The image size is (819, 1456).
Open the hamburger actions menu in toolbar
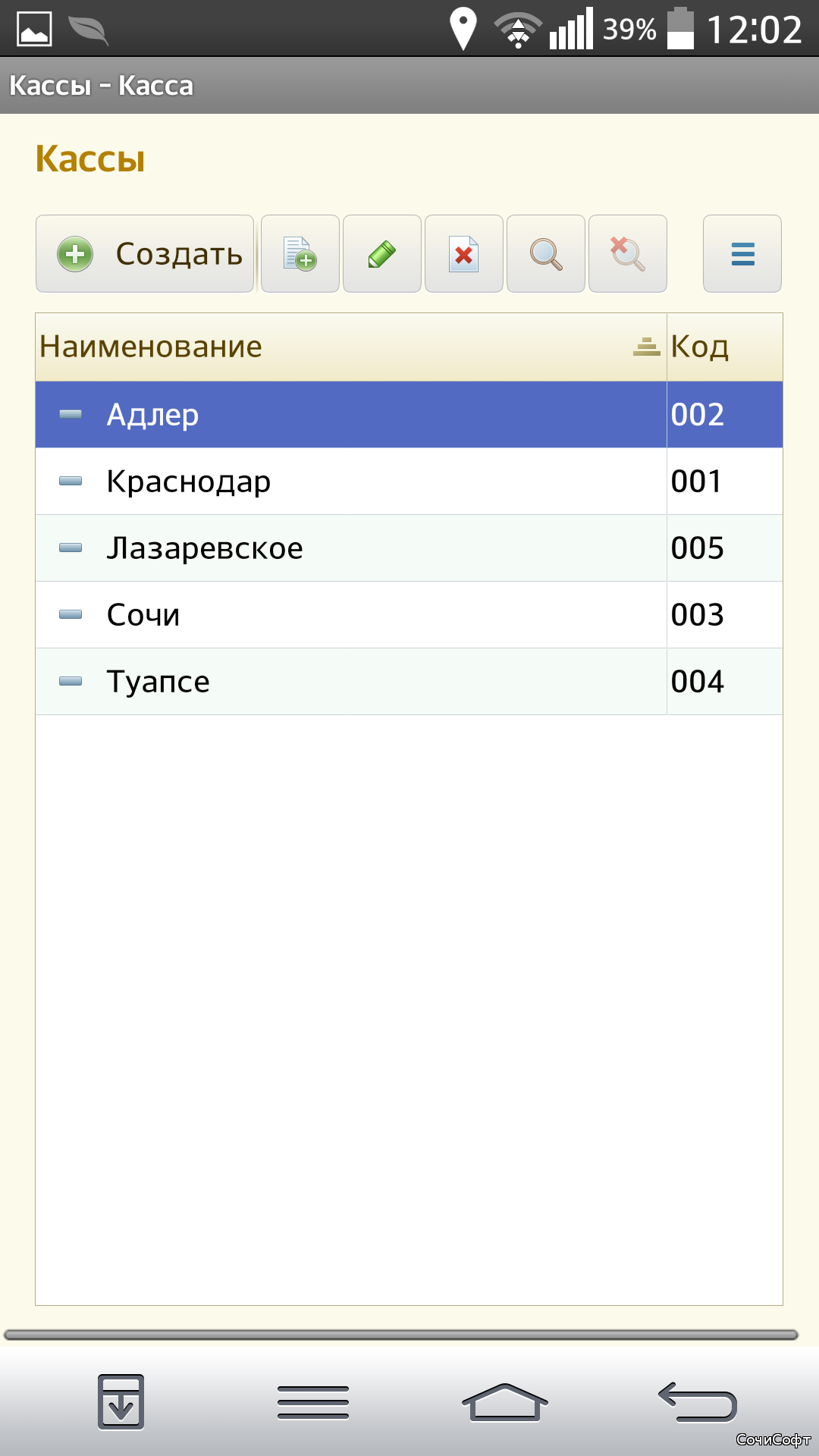click(x=742, y=253)
